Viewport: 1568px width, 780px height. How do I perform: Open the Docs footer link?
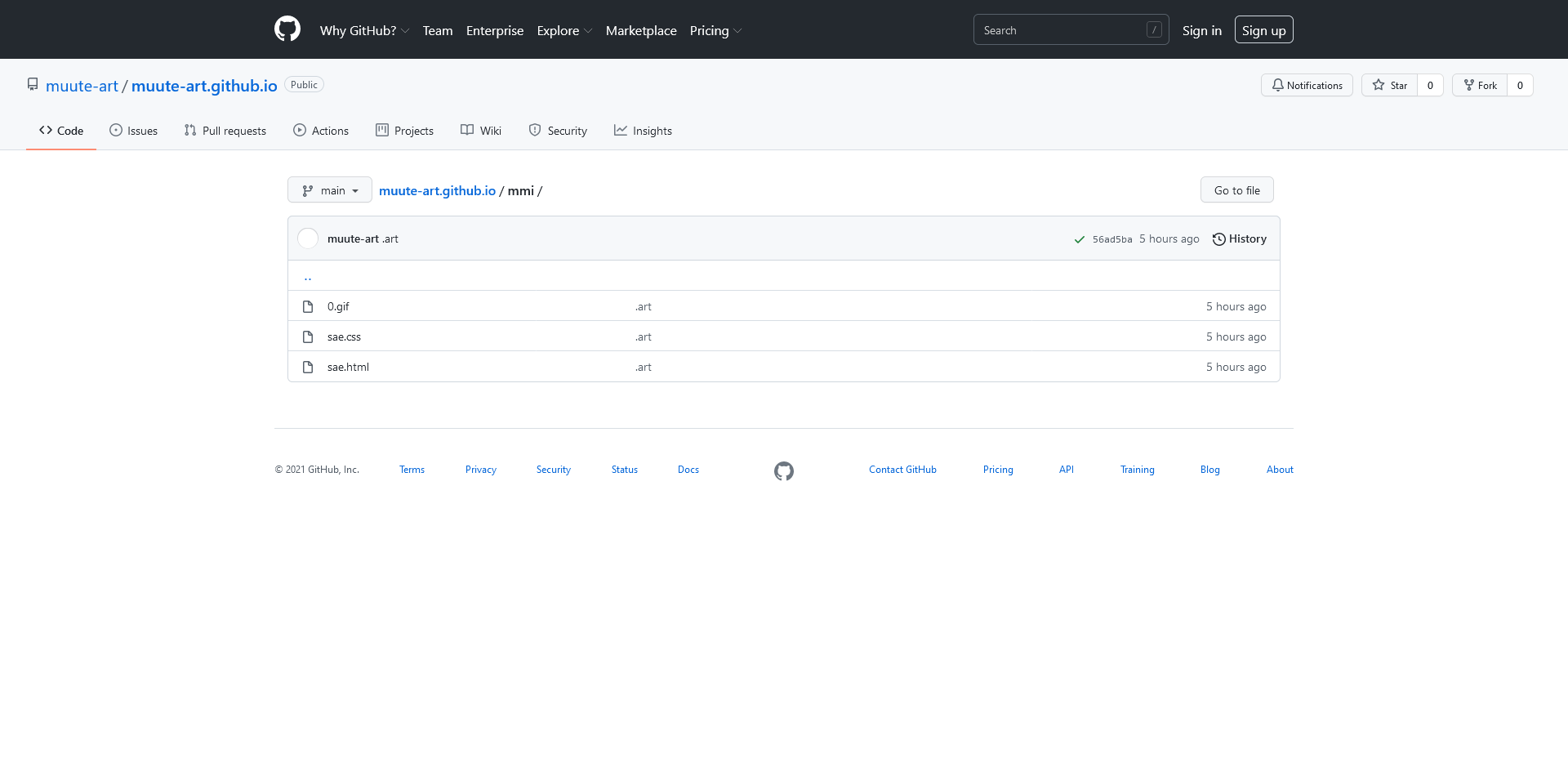688,470
